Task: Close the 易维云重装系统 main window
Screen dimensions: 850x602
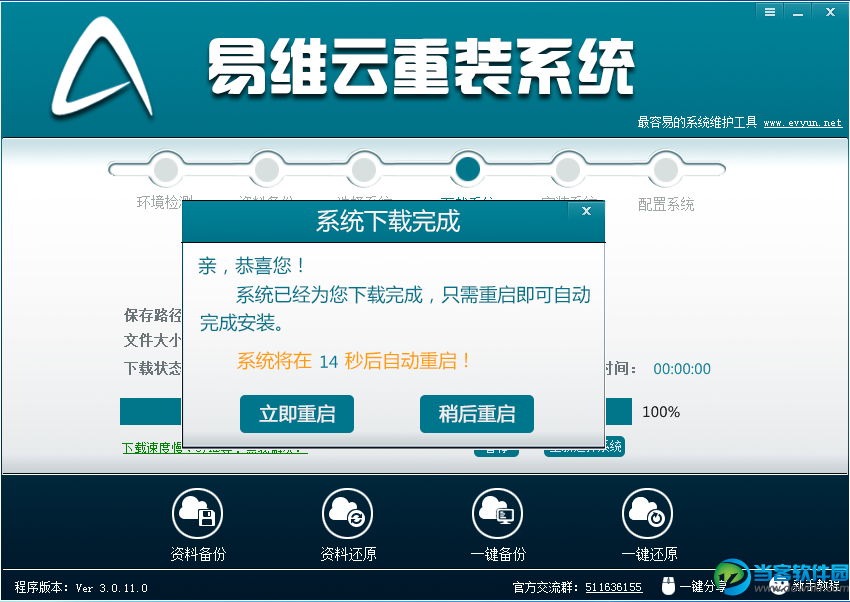Action: coord(830,12)
